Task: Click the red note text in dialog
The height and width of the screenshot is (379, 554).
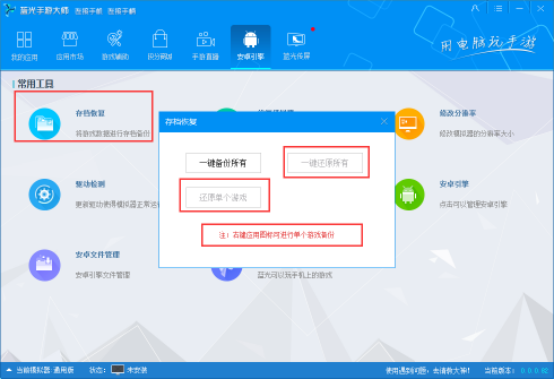Action: pyautogui.click(x=277, y=235)
